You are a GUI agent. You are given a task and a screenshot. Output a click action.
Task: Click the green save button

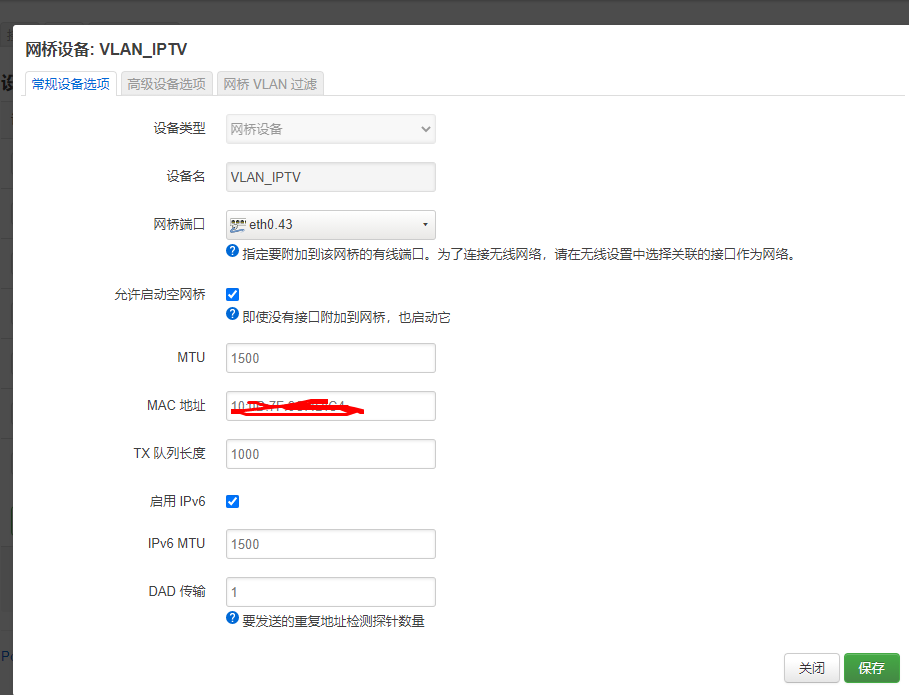click(871, 668)
